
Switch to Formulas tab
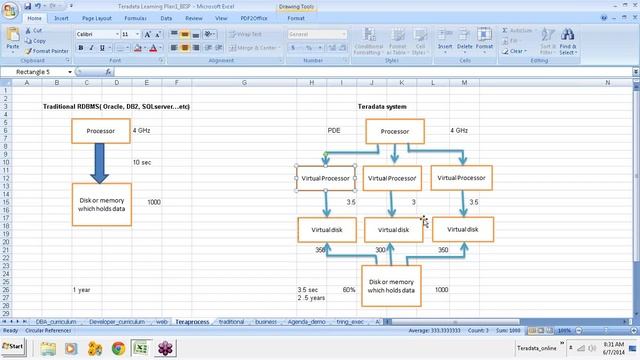135,18
